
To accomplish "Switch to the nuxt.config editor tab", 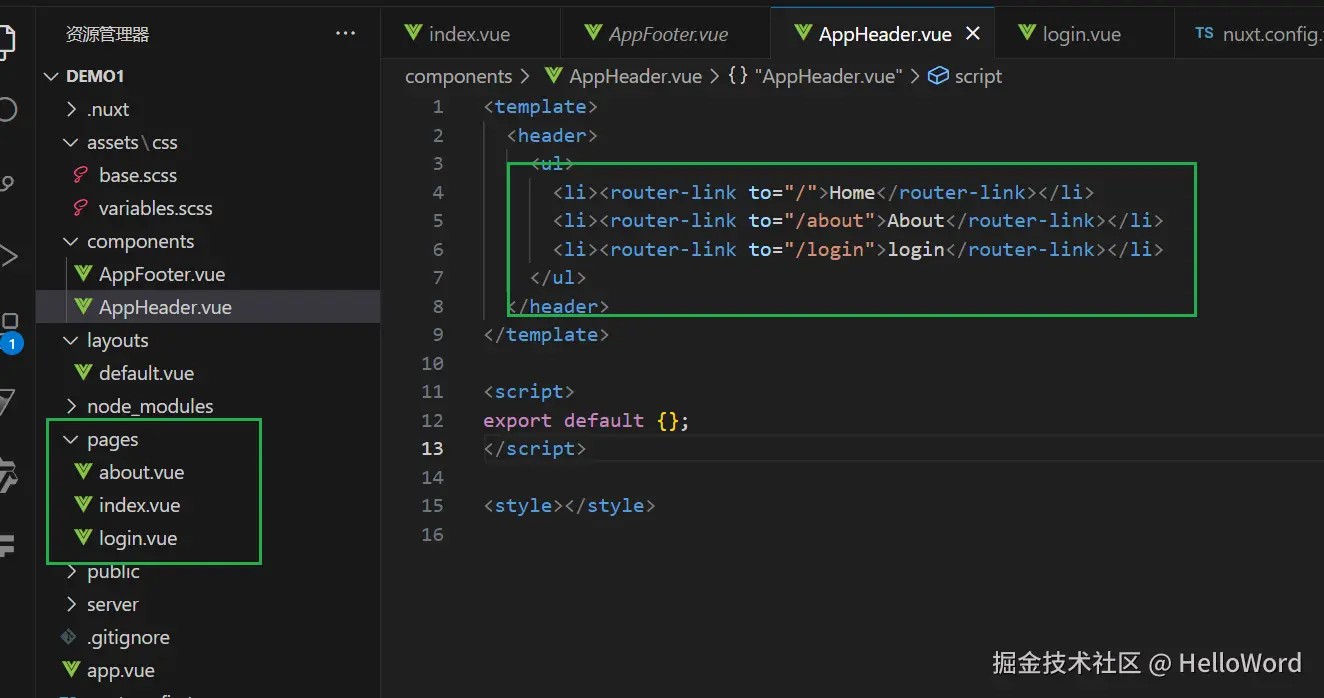I will point(1249,34).
